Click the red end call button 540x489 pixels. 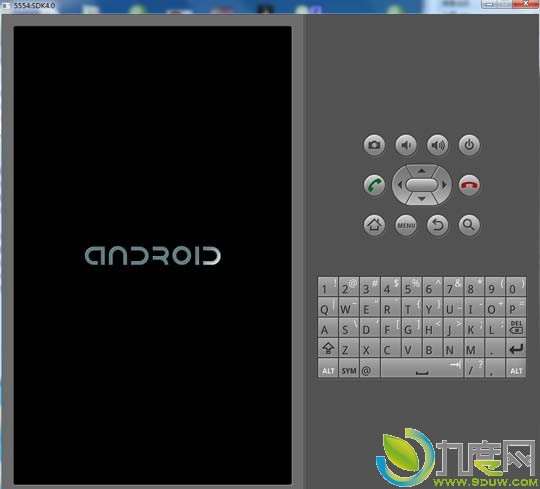pos(469,185)
